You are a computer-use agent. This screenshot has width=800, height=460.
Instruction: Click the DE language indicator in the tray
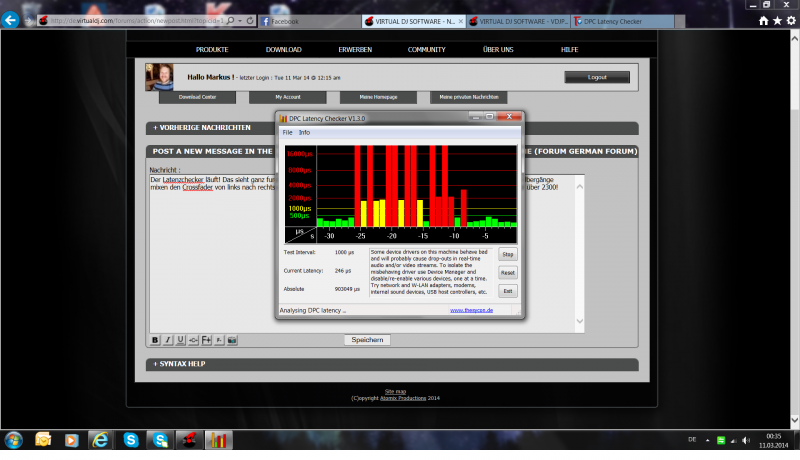click(x=692, y=440)
